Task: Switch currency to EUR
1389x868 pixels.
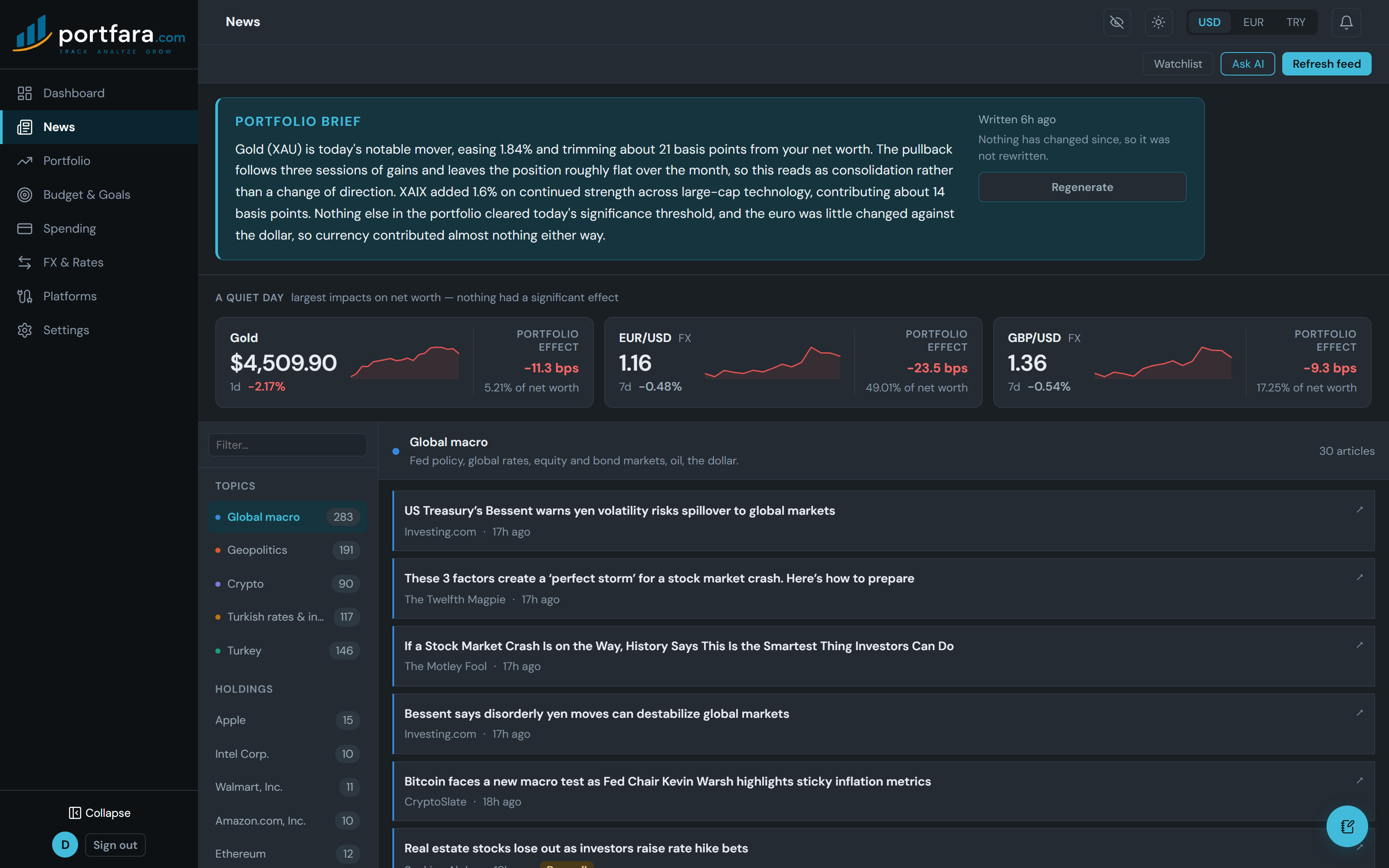Action: click(1253, 23)
